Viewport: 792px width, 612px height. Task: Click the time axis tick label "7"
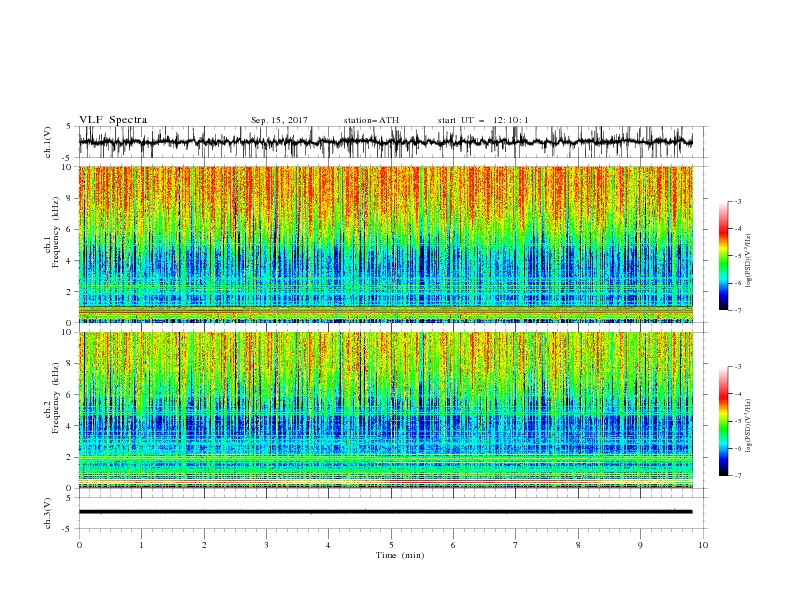pyautogui.click(x=516, y=545)
